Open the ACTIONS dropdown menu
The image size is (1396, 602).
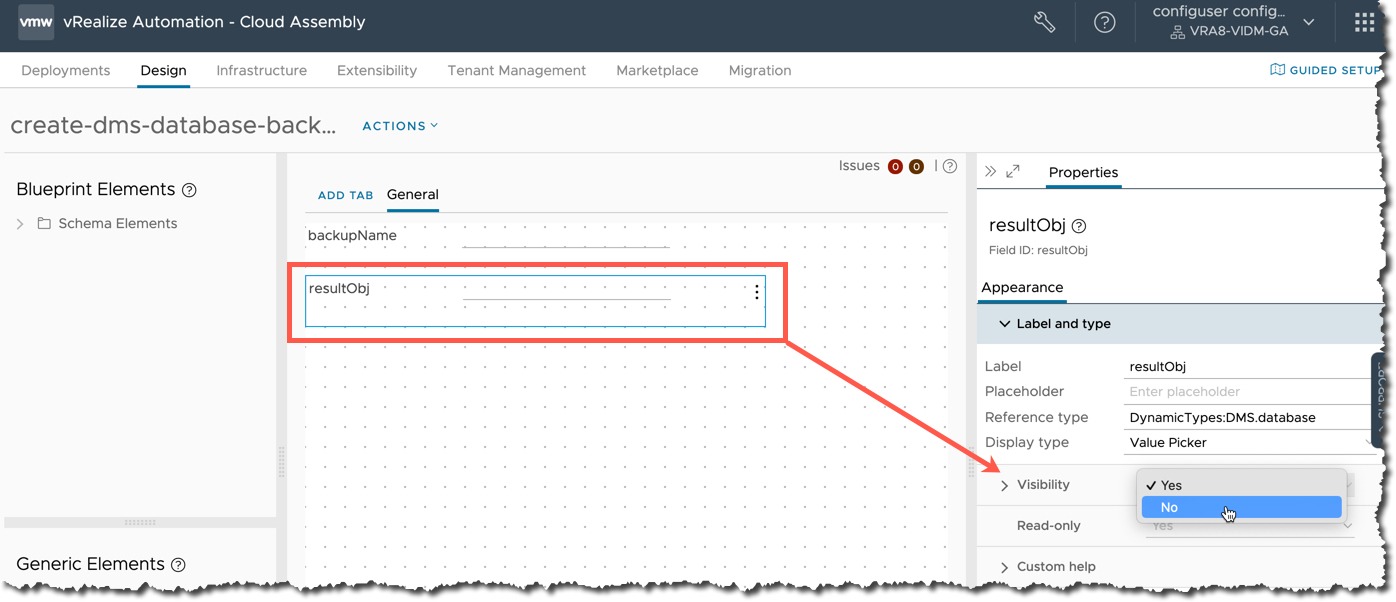[400, 126]
